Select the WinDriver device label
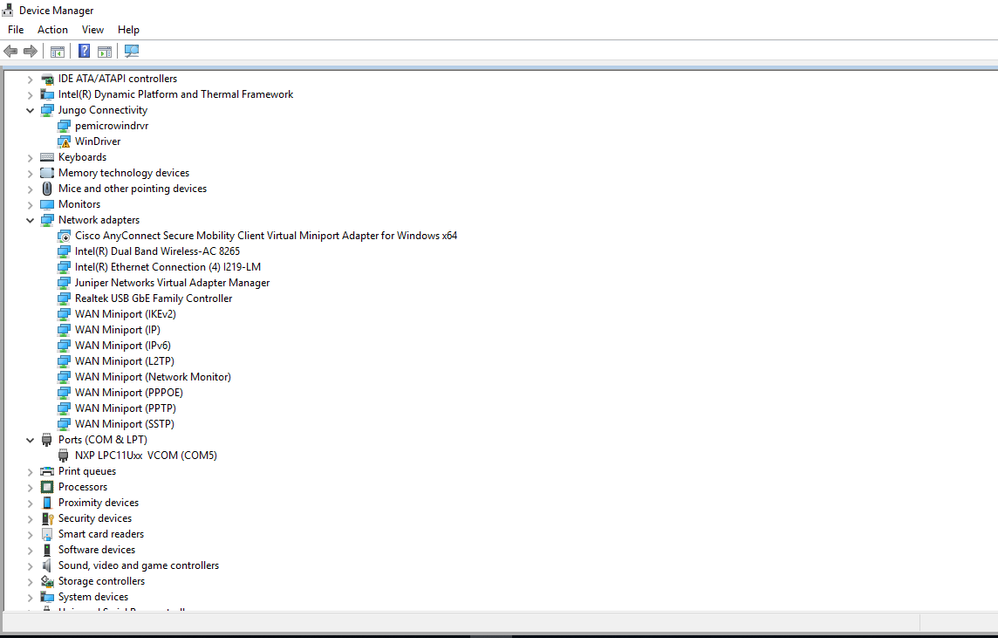 97,141
